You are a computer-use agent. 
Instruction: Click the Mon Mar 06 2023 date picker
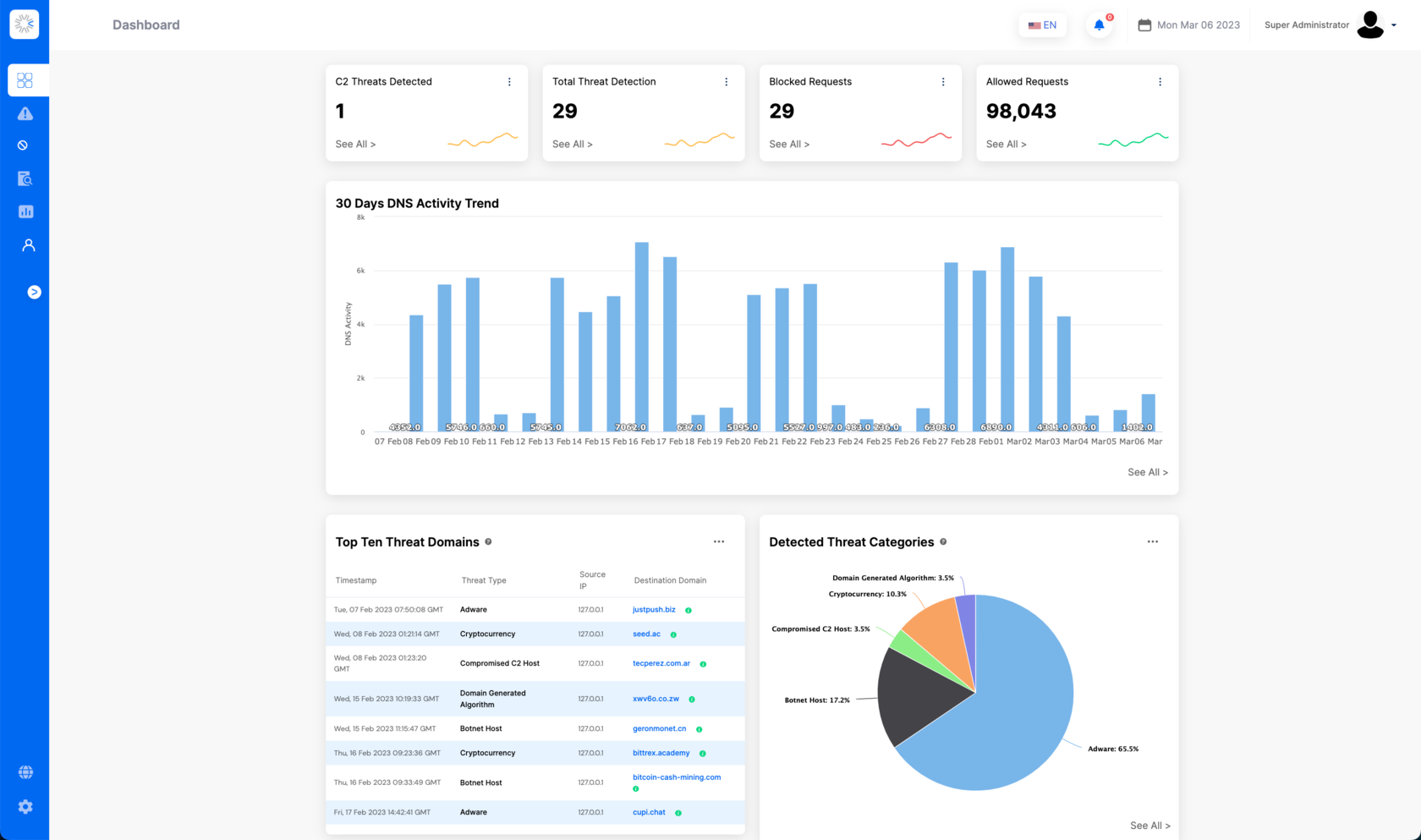(x=1189, y=25)
